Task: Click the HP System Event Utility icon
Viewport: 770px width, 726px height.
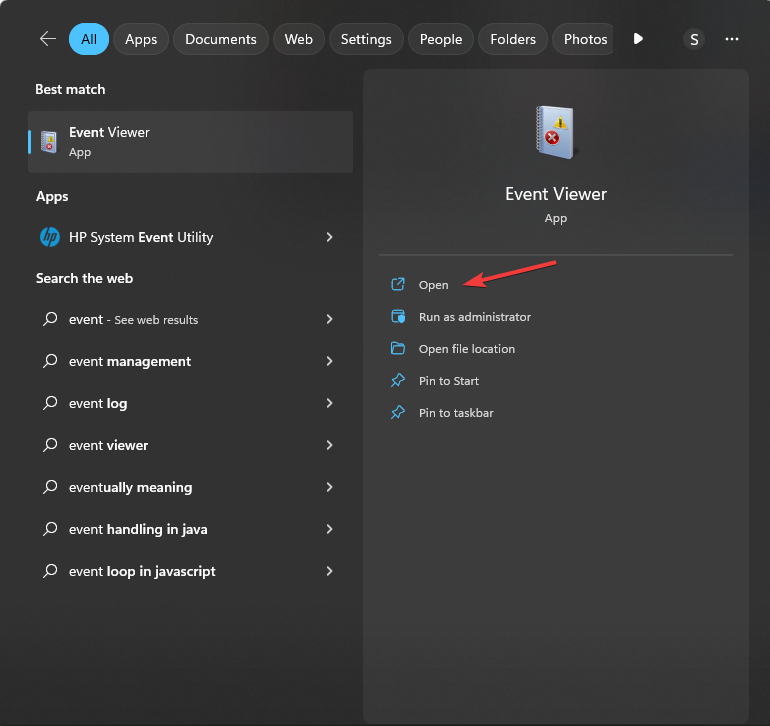Action: tap(49, 237)
